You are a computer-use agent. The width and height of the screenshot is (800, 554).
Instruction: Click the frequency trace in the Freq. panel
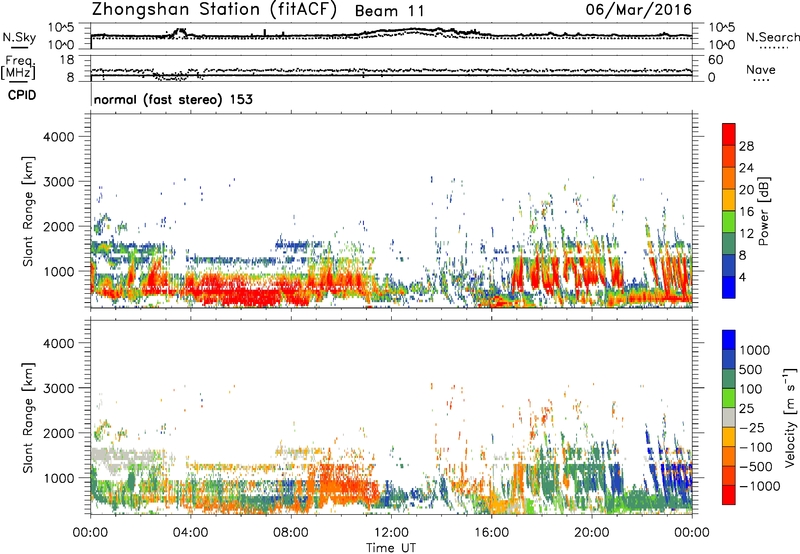391,75
